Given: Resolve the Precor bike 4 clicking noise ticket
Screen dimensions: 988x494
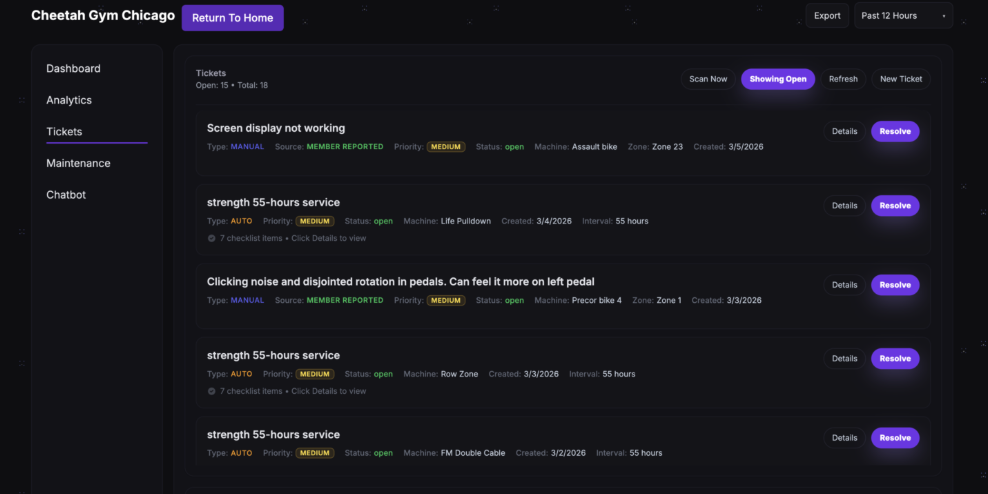Looking at the screenshot, I should tap(895, 285).
